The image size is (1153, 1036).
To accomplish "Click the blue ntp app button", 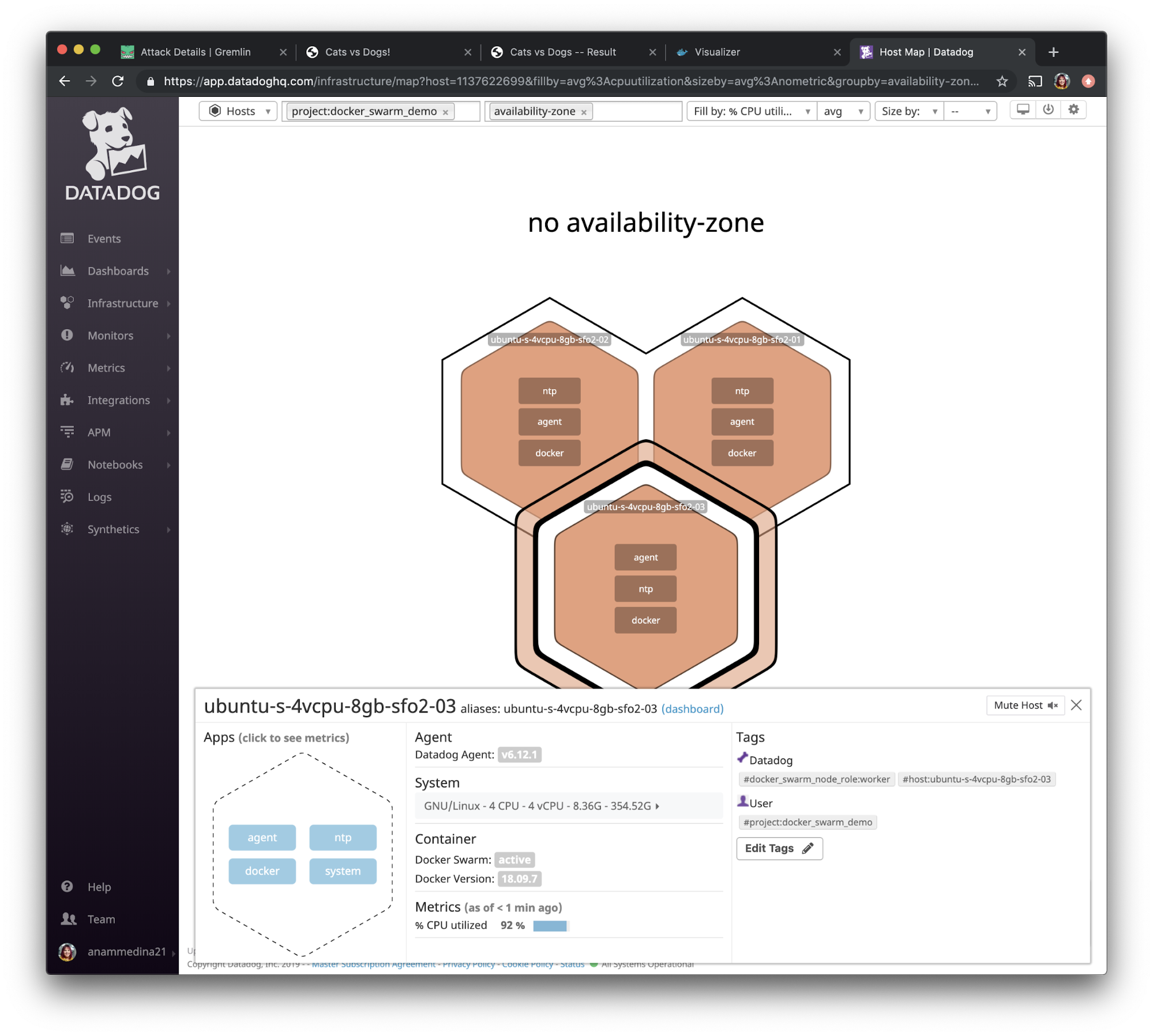I will pos(343,837).
